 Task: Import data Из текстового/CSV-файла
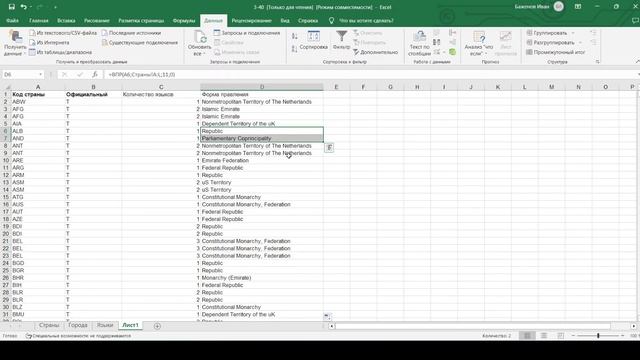point(63,33)
